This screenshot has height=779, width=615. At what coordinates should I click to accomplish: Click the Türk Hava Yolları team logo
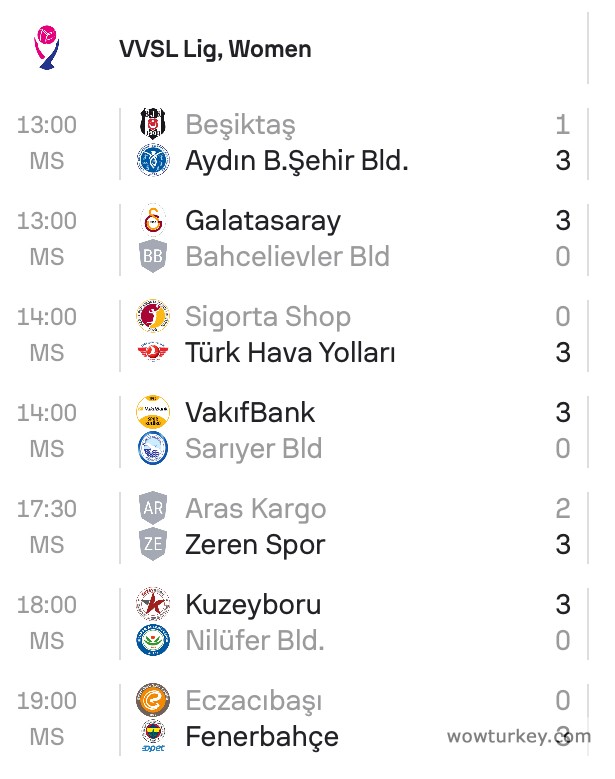(x=153, y=352)
